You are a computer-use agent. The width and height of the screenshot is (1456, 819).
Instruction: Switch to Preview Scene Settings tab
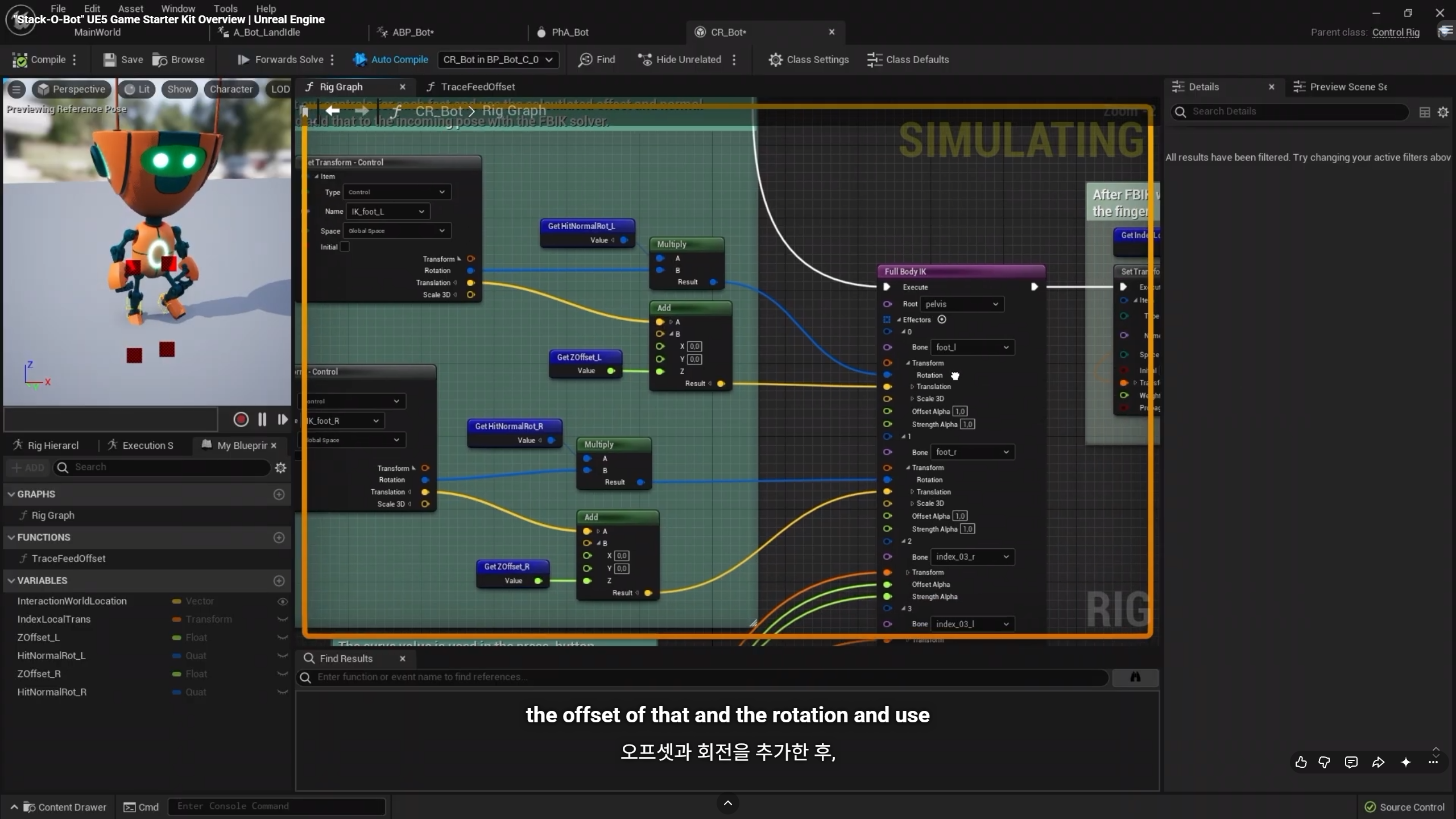[1341, 87]
